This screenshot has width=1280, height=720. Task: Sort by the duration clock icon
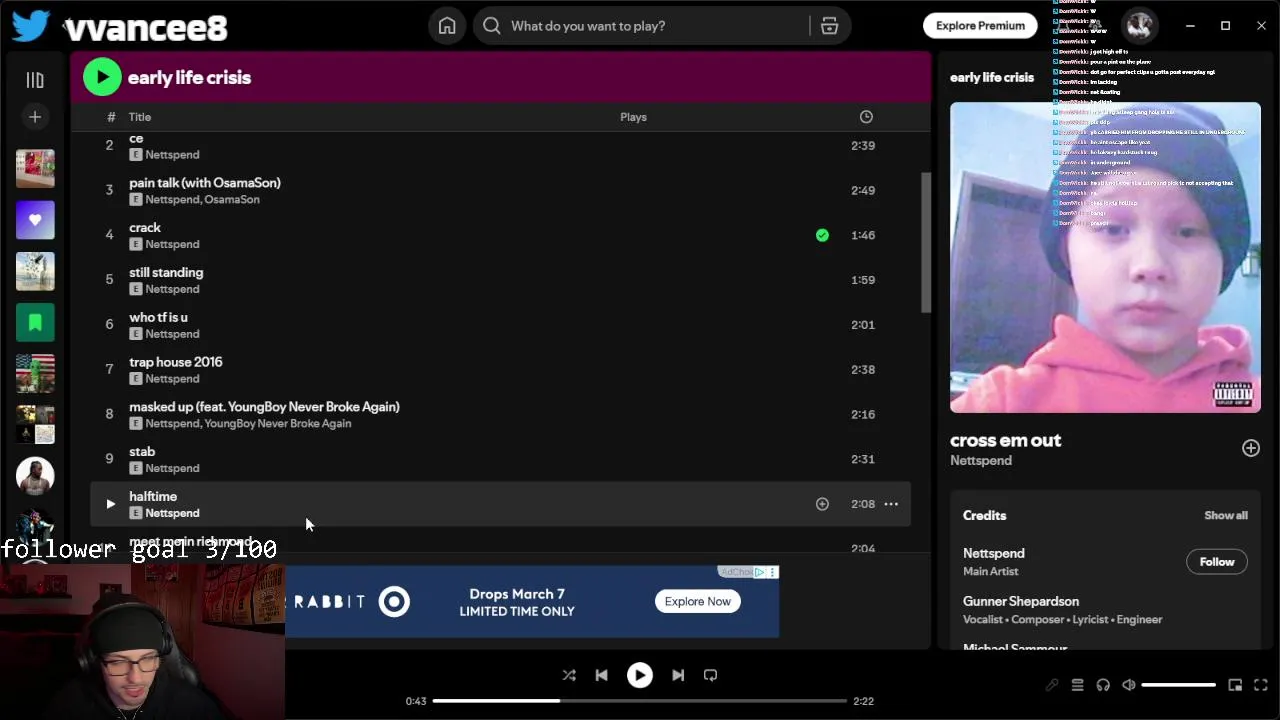point(866,117)
